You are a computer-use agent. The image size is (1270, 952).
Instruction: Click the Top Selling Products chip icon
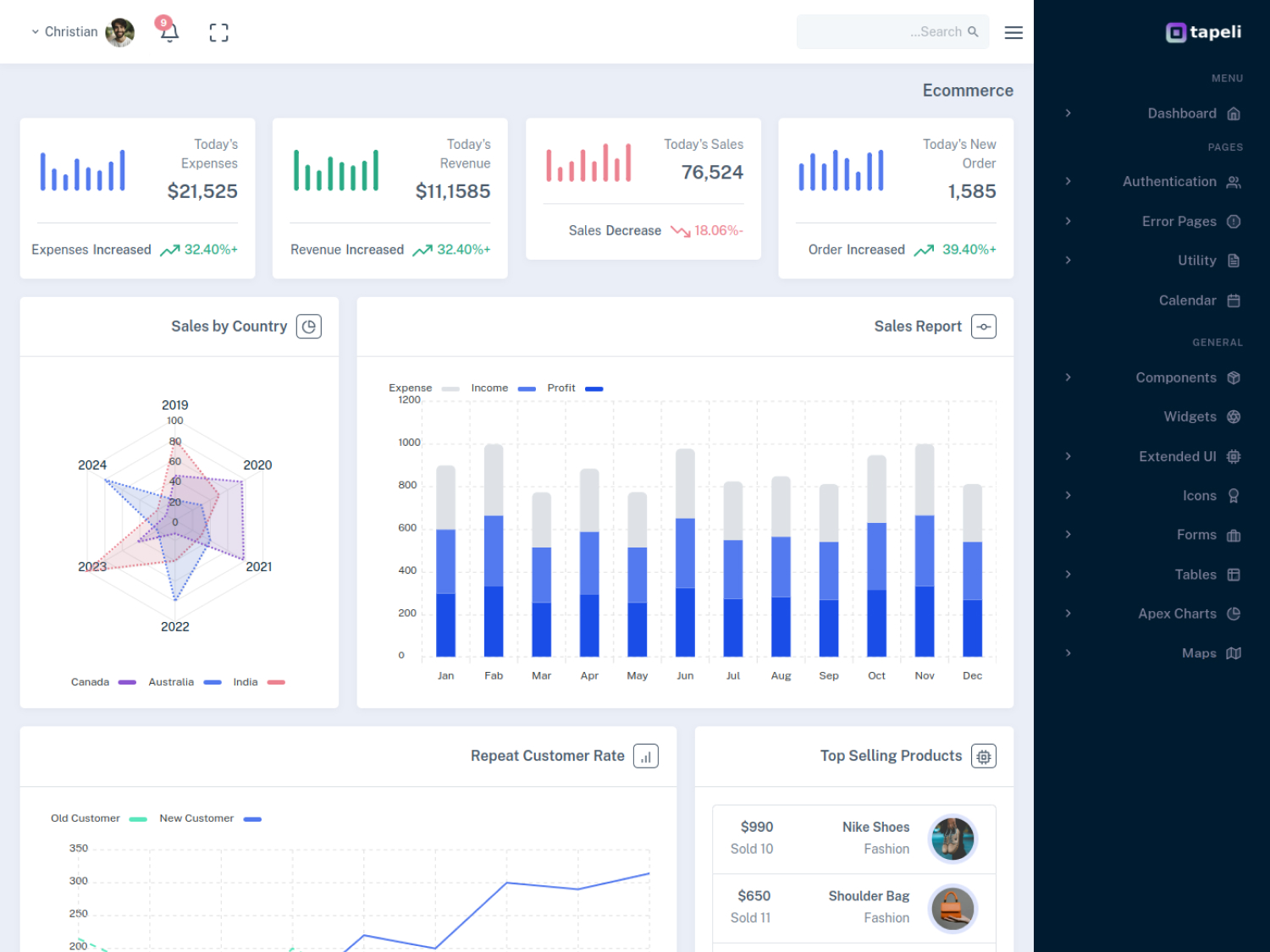[x=984, y=757]
